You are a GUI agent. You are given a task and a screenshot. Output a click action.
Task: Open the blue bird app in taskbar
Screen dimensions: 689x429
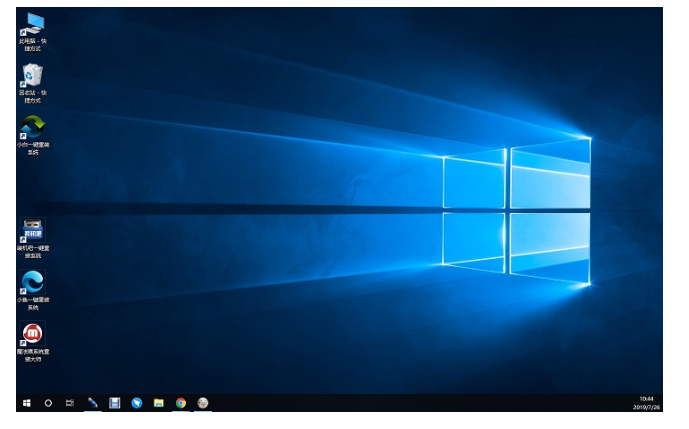coord(136,402)
